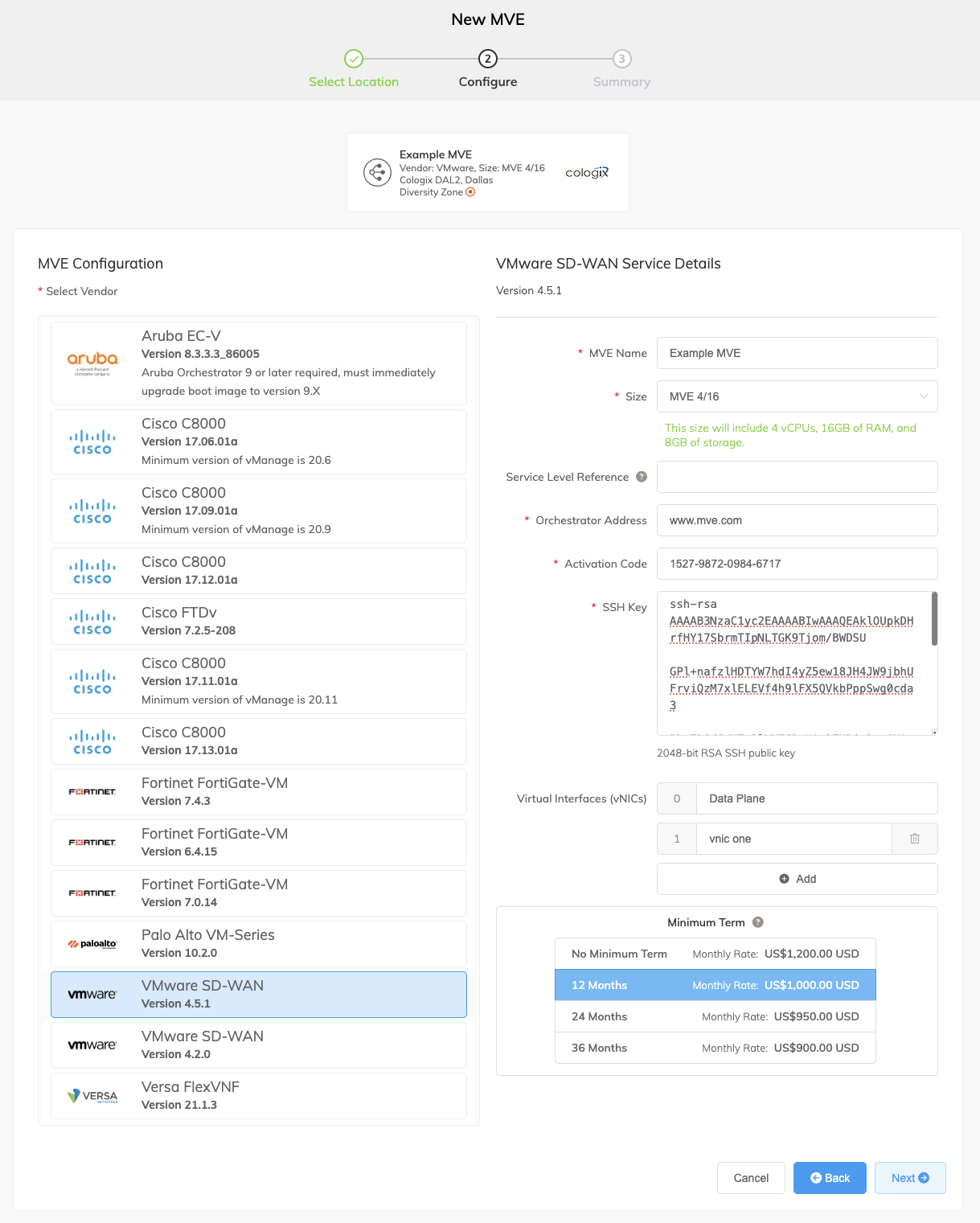Click the Palo Alto logo in vendor list

[92, 944]
